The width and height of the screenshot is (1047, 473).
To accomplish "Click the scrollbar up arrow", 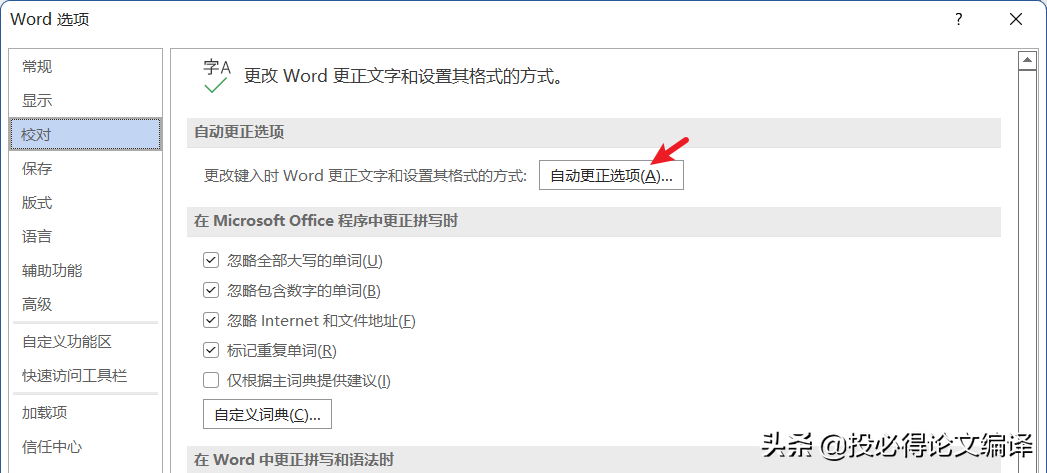I will pos(1026,61).
